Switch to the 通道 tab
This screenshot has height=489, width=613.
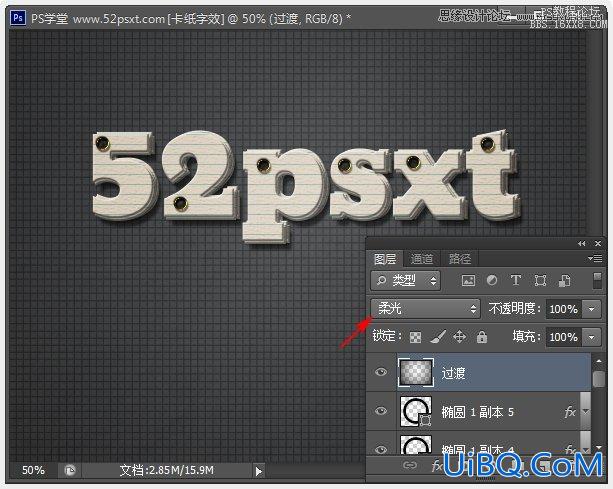(422, 259)
